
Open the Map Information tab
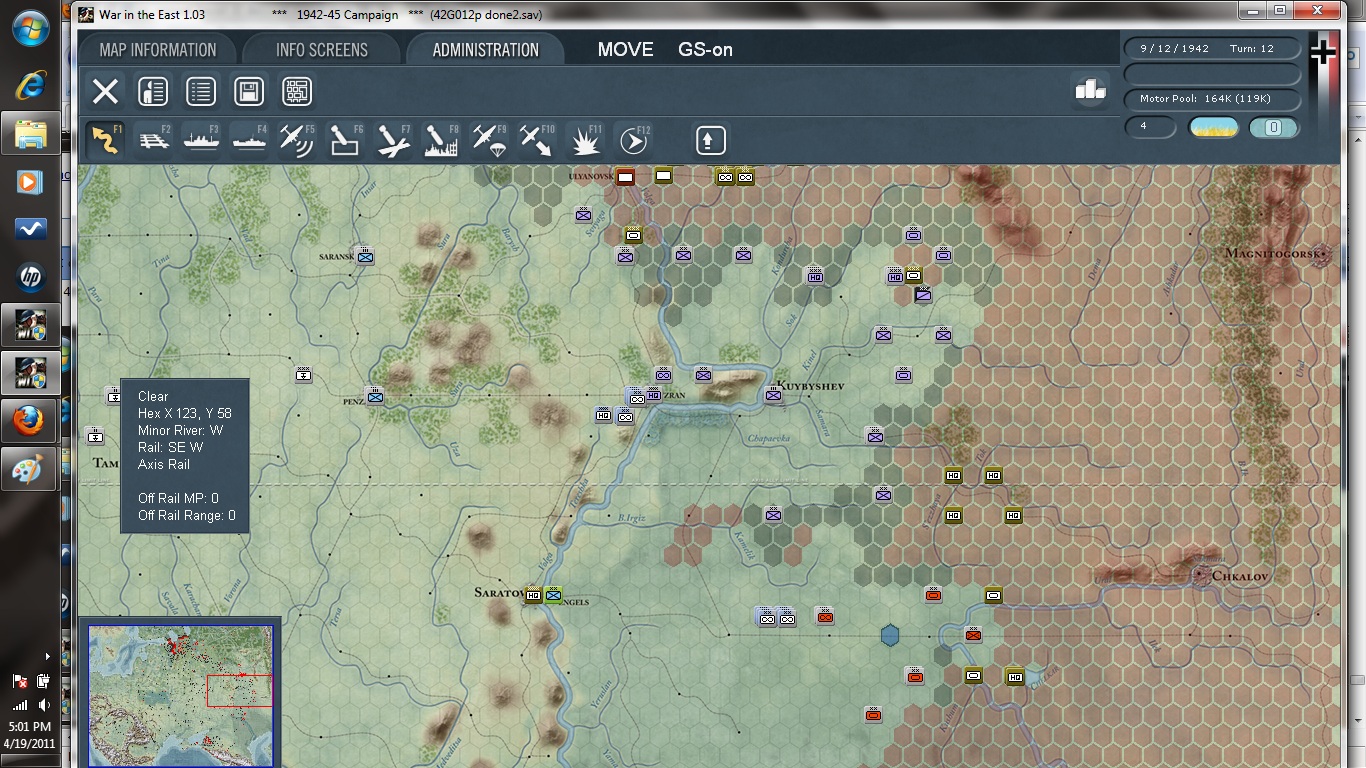point(158,50)
